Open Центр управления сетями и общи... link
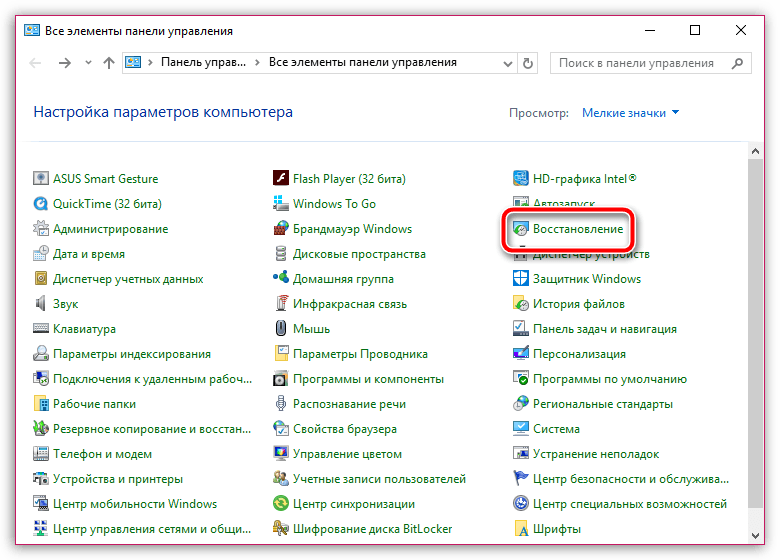This screenshot has height=560, width=780. click(152, 529)
